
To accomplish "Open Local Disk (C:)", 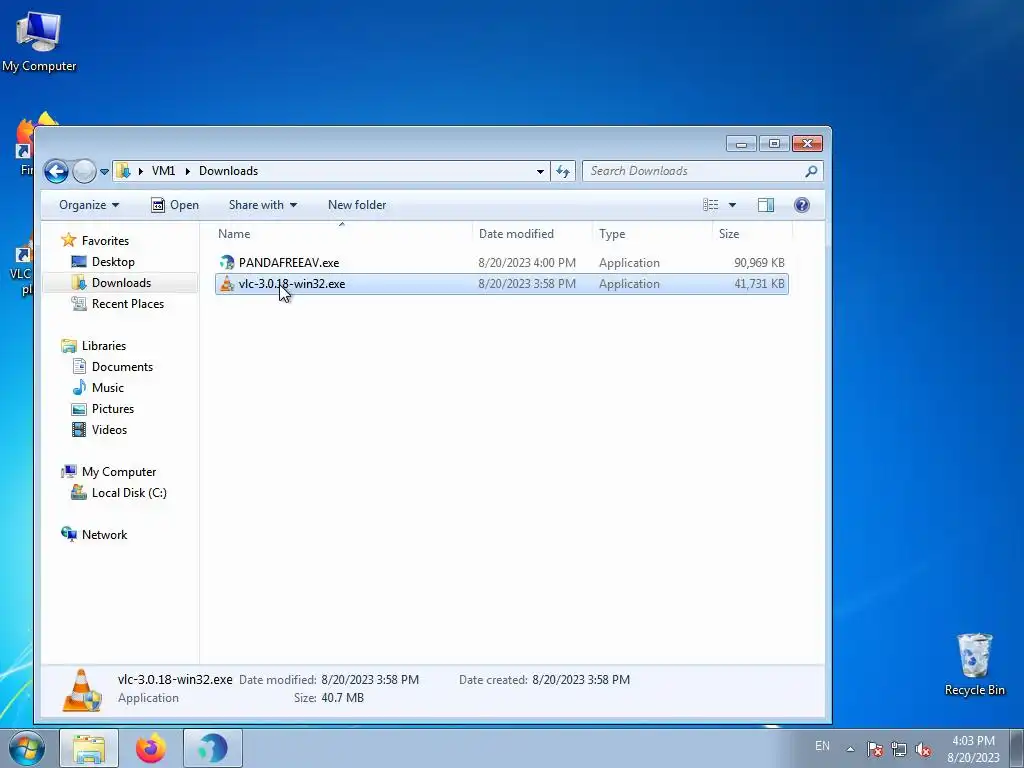I will pyautogui.click(x=129, y=492).
